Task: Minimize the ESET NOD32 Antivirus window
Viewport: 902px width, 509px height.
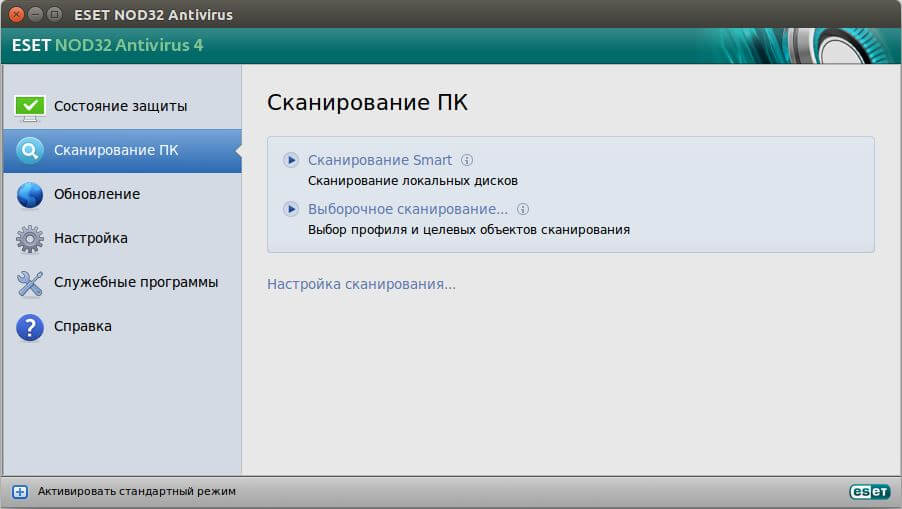Action: click(36, 14)
